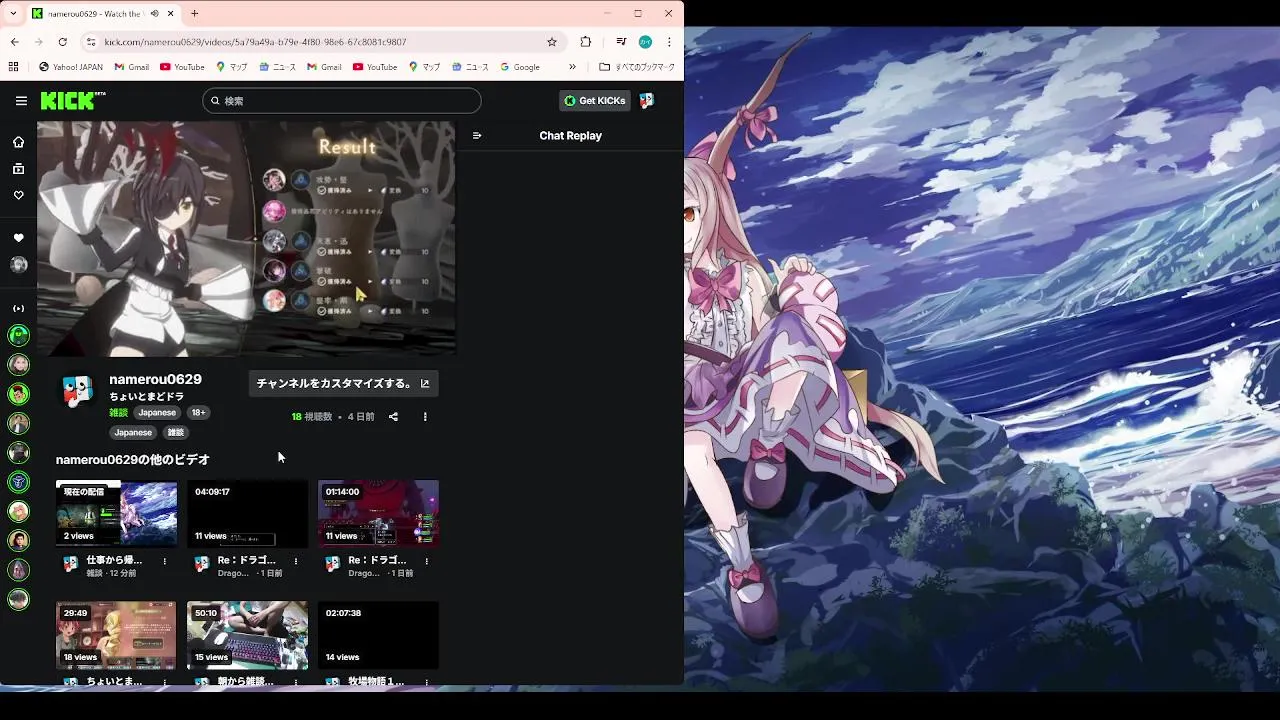Screen dimensions: 1280x720
Task: Click the namerou0629の他のビデオ heading
Action: (x=133, y=460)
